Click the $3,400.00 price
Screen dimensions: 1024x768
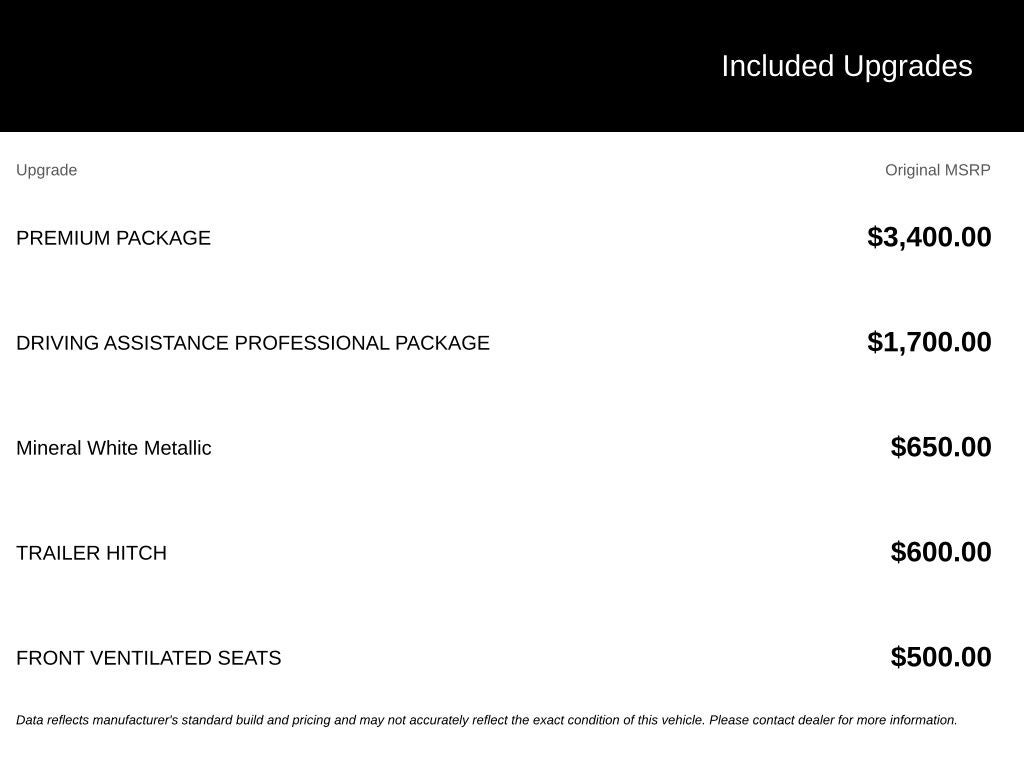[929, 237]
